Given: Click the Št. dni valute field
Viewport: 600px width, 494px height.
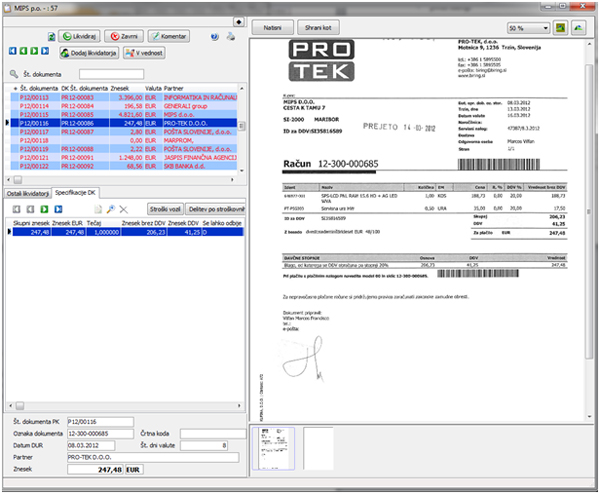Looking at the screenshot, I should coord(204,445).
